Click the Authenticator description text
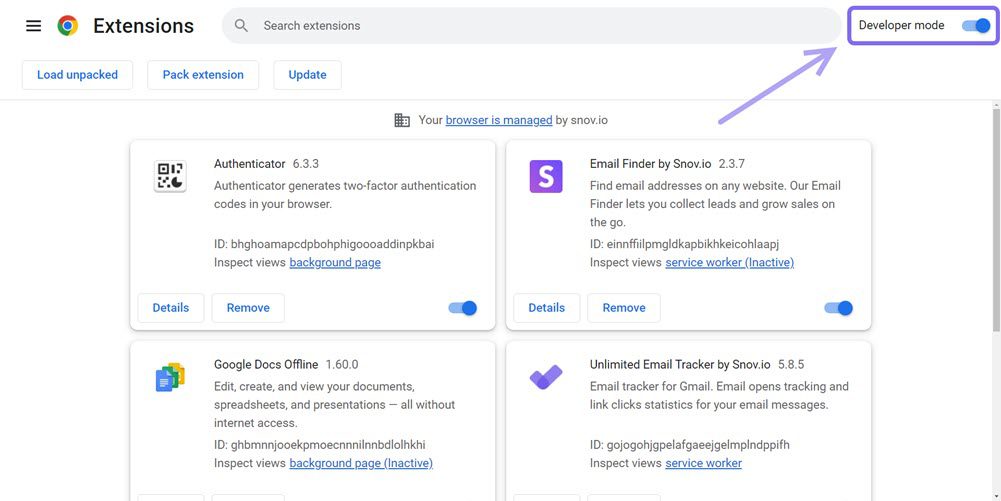The image size is (1001, 501). 345,195
